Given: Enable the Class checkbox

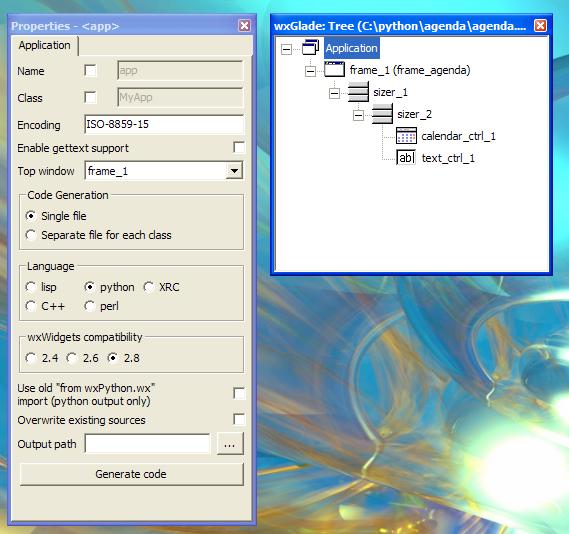Looking at the screenshot, I should [90, 97].
